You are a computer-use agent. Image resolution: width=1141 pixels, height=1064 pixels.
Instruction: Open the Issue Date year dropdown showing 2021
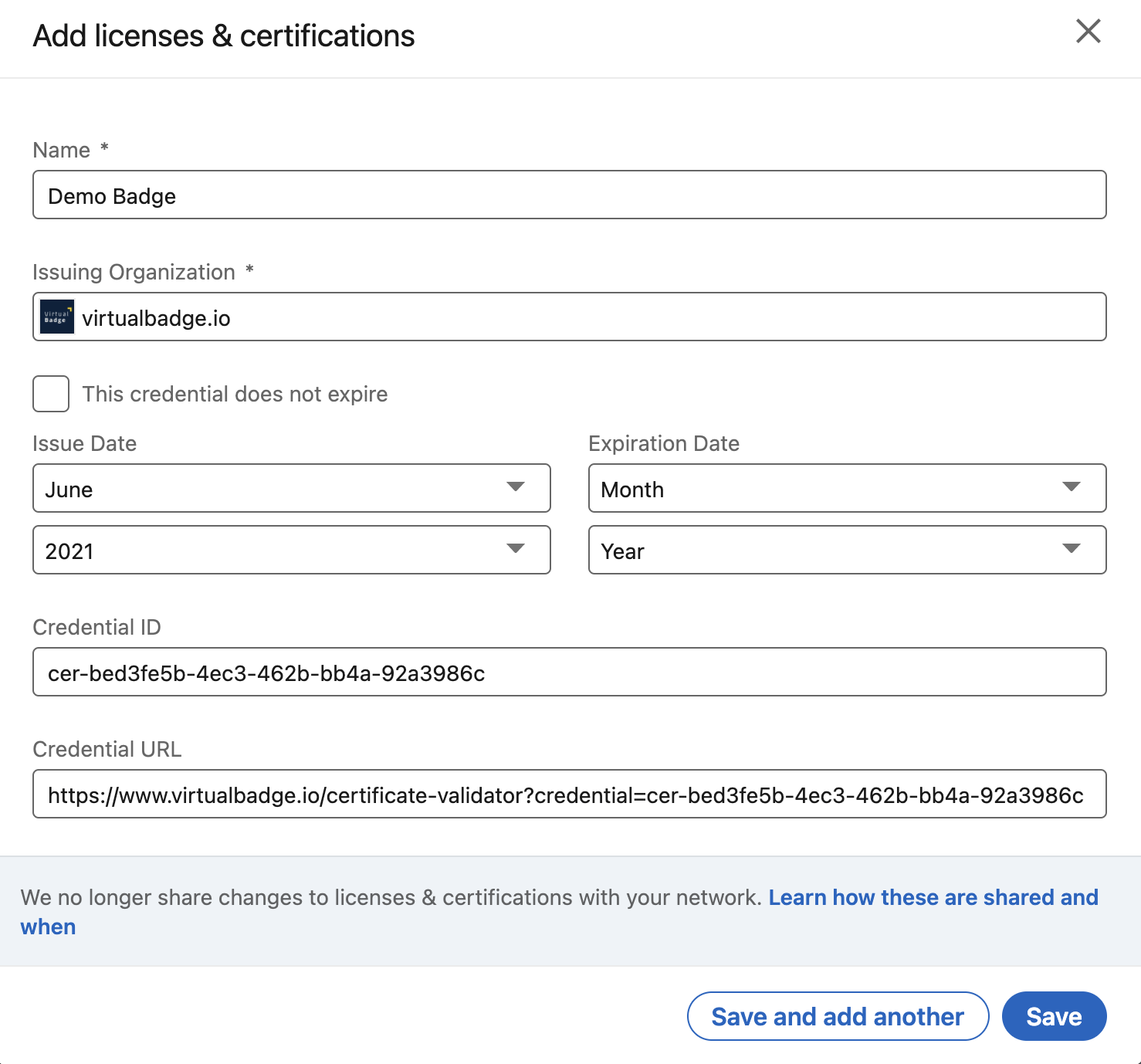click(291, 550)
